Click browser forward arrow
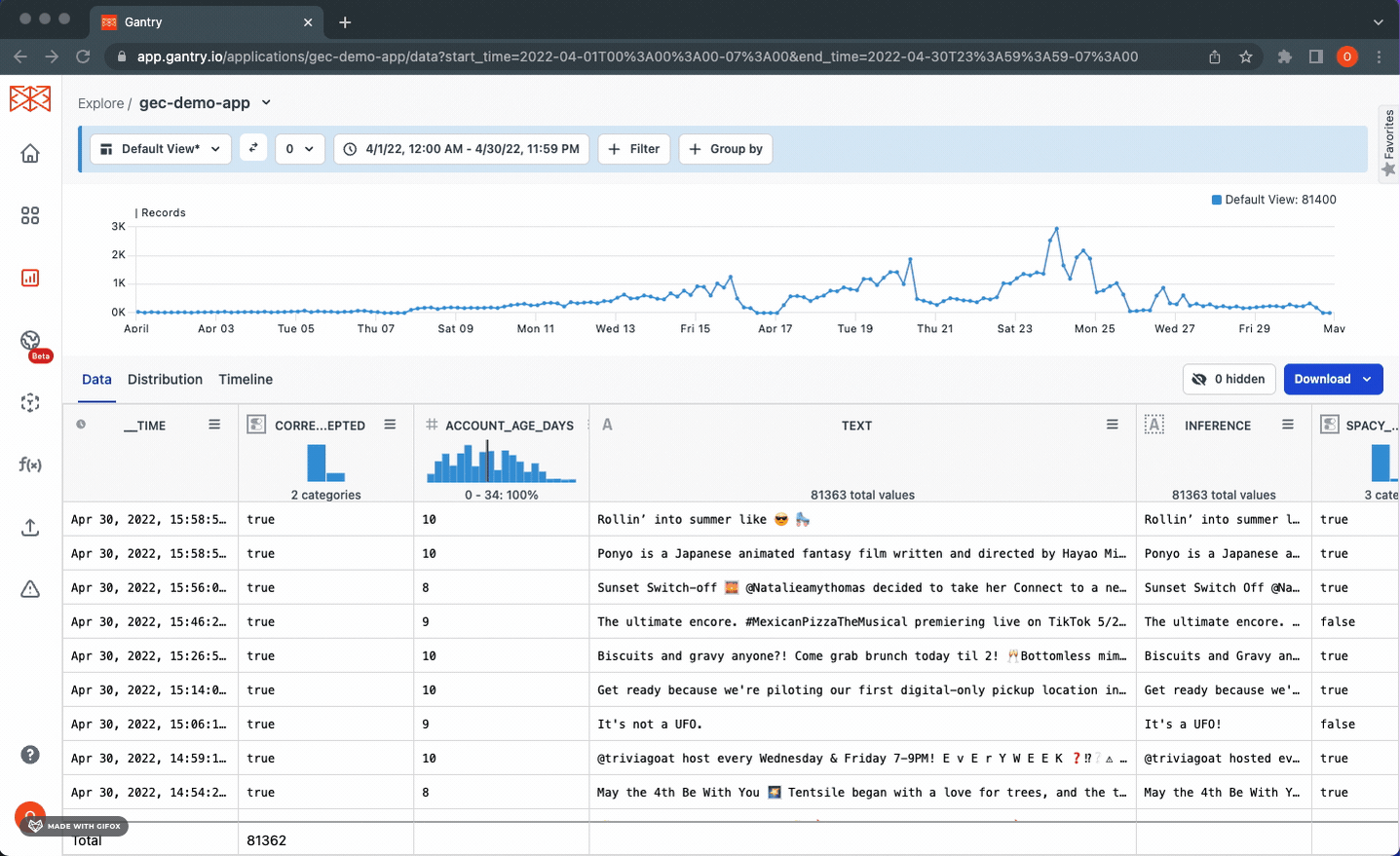The image size is (1400, 856). coord(52,56)
